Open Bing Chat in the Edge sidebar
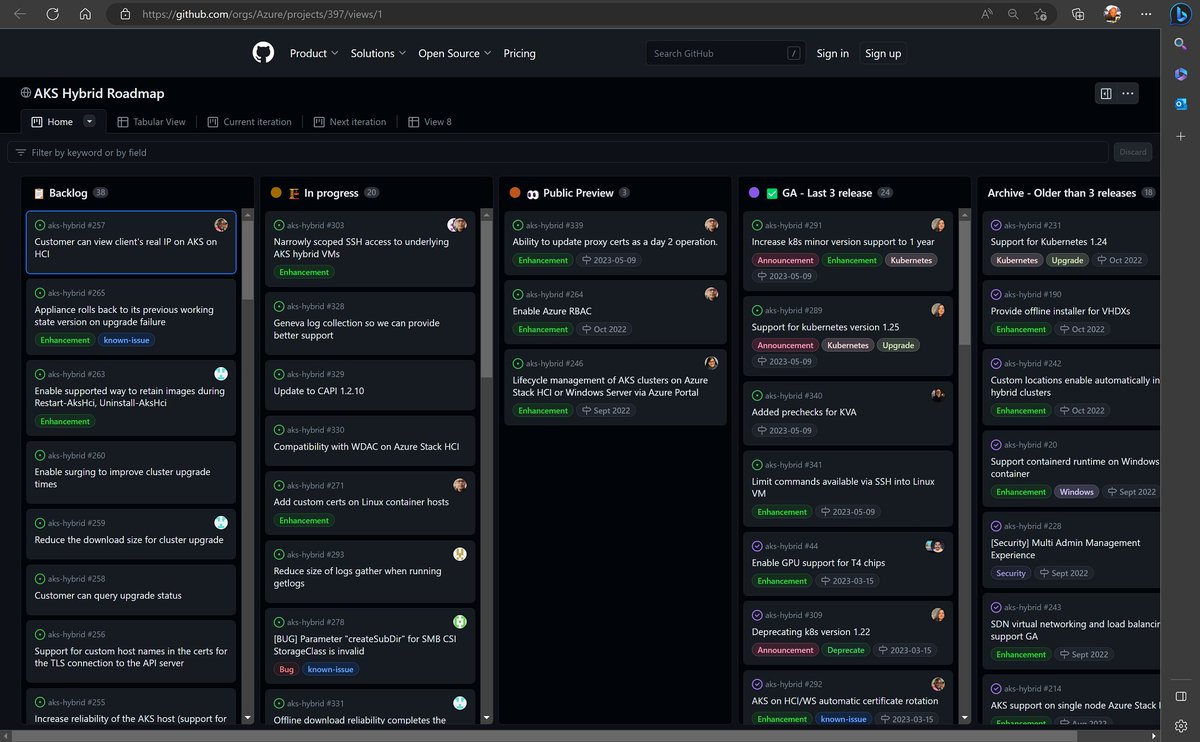The width and height of the screenshot is (1200, 742). pyautogui.click(x=1181, y=14)
